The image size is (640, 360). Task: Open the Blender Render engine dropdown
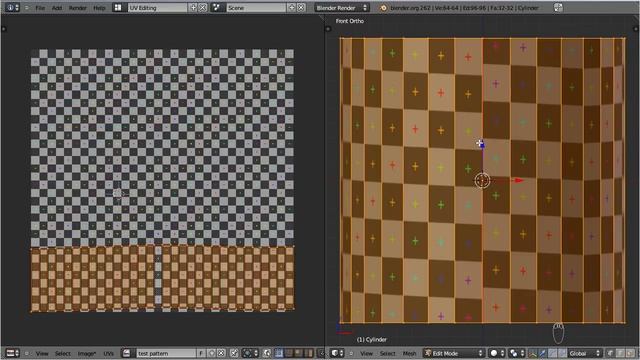[342, 8]
